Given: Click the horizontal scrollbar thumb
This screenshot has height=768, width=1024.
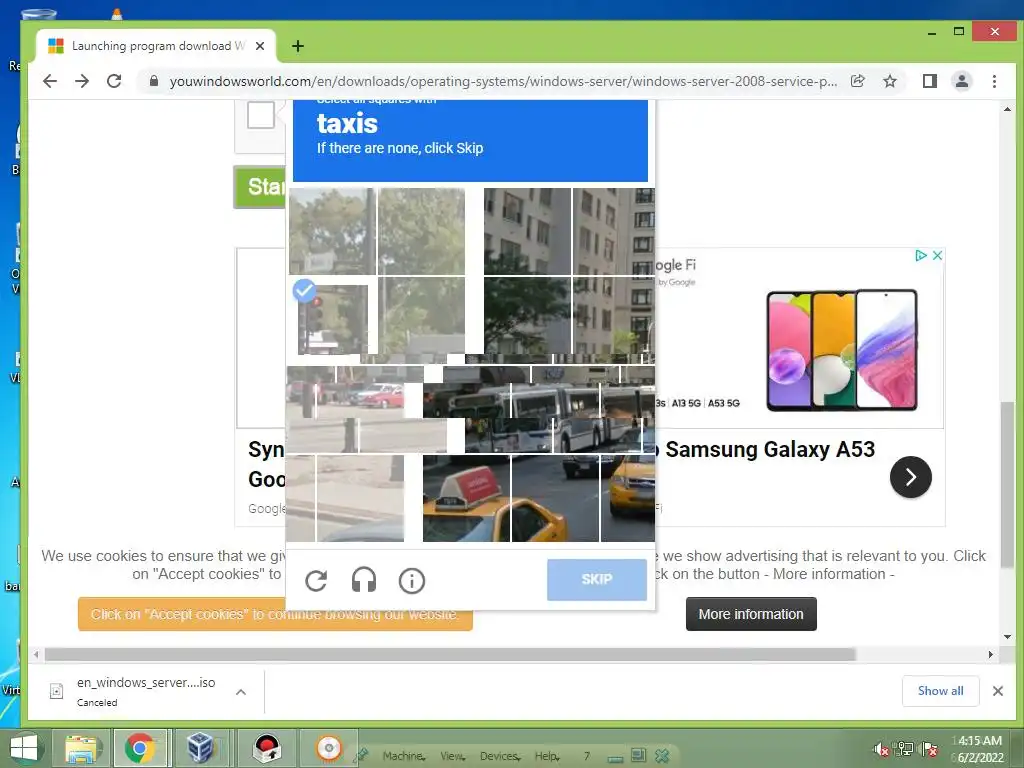Looking at the screenshot, I should point(450,654).
